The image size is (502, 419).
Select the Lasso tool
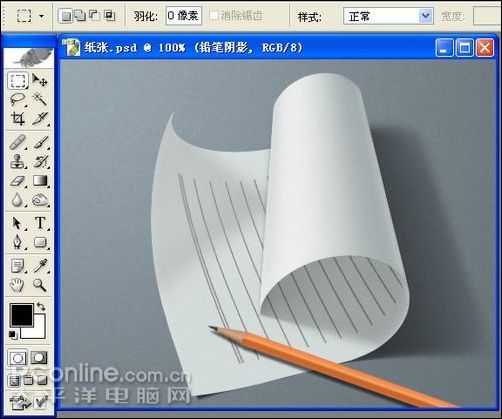[18, 99]
